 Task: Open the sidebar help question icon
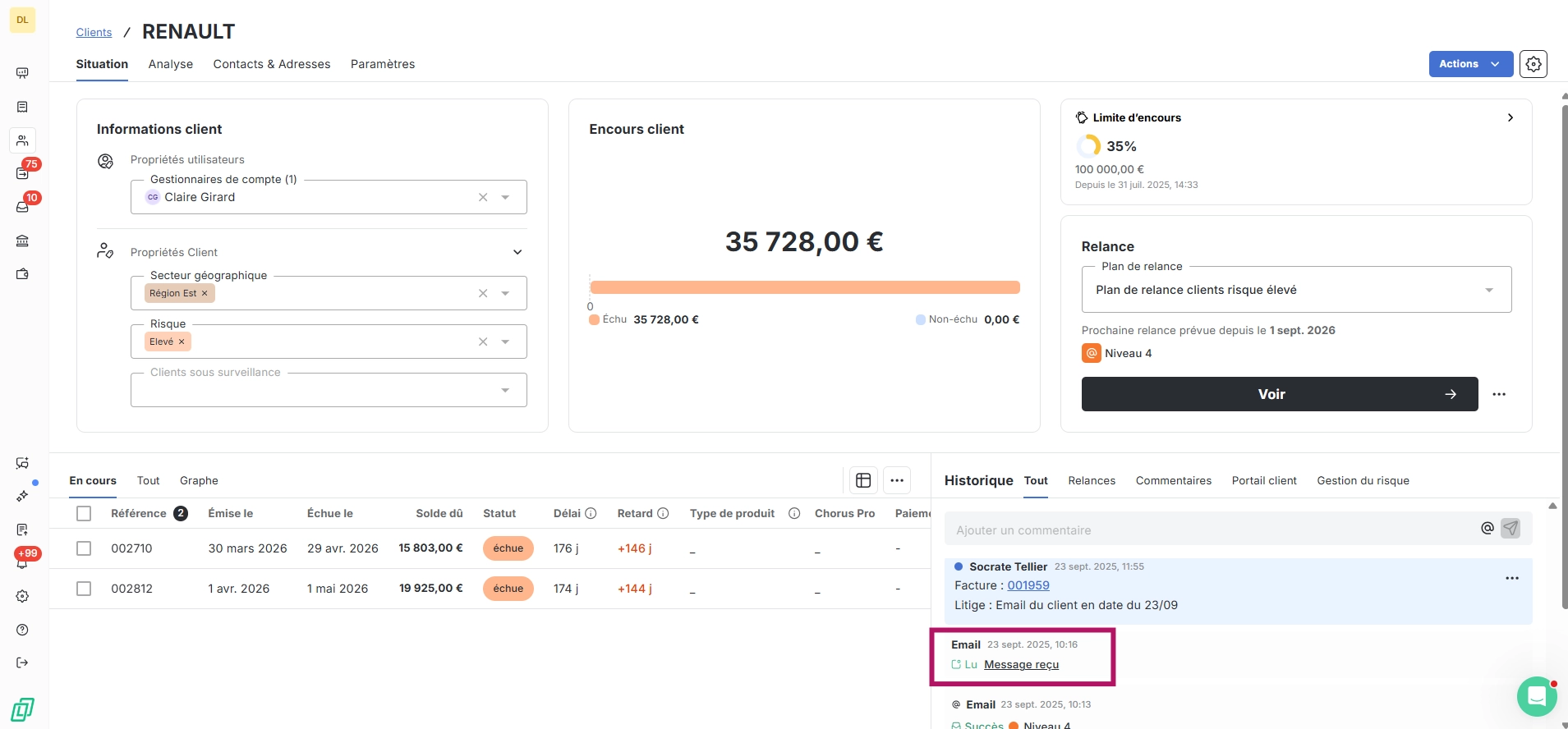pos(22,630)
